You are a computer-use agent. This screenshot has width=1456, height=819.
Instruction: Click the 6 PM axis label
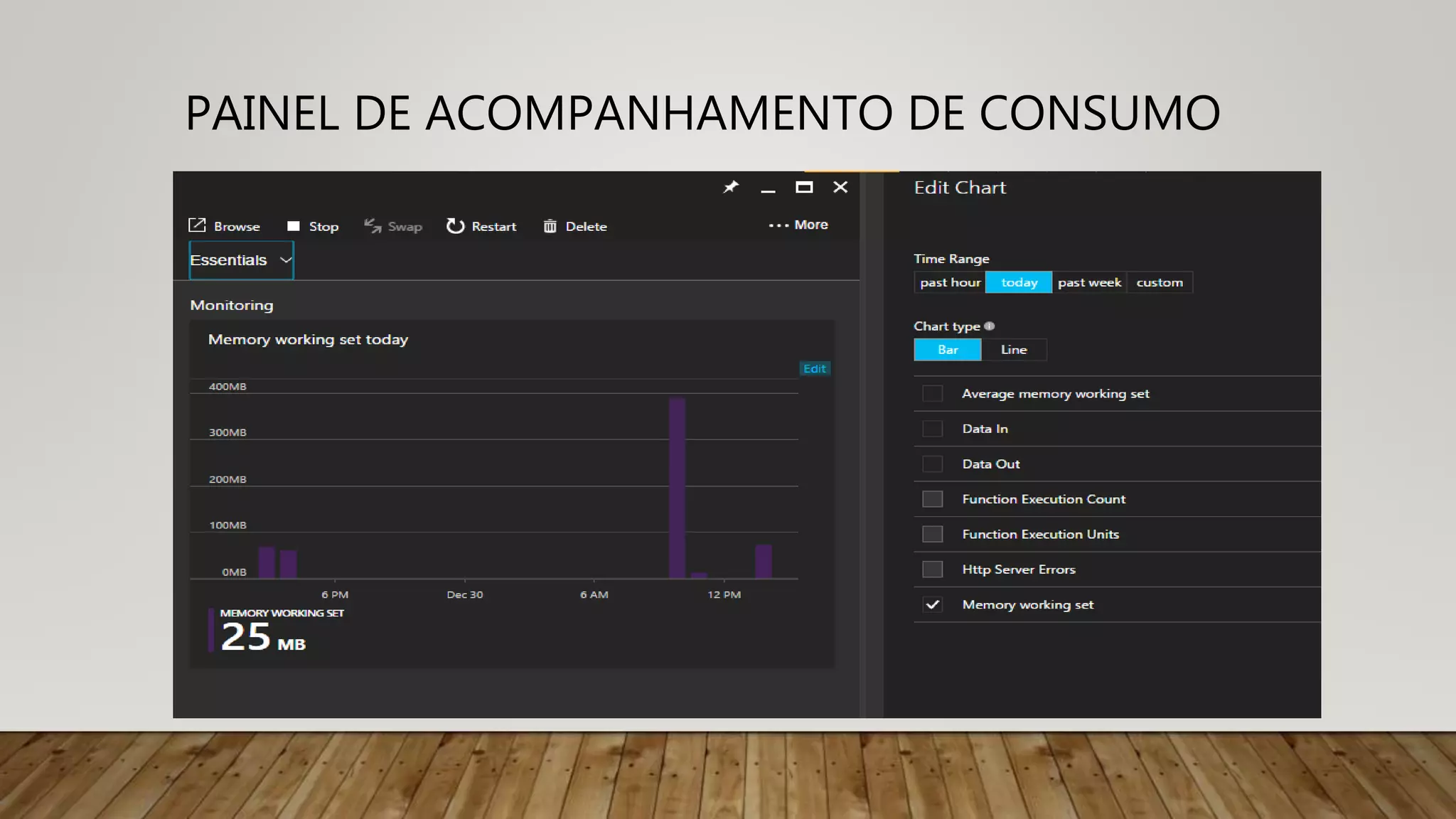335,594
